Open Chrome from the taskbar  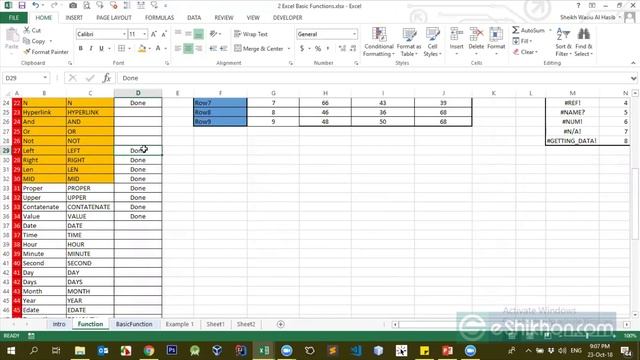149,350
